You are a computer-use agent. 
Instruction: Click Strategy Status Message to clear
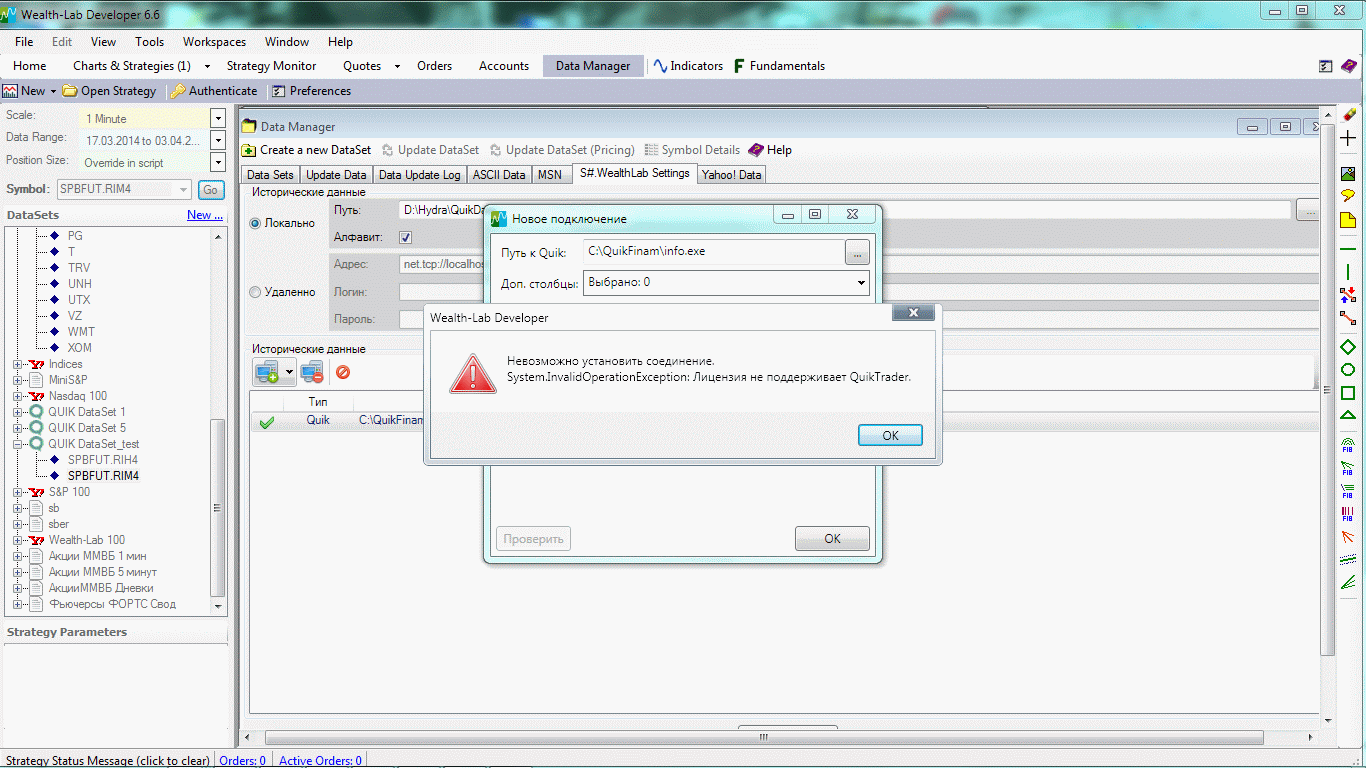tap(106, 761)
